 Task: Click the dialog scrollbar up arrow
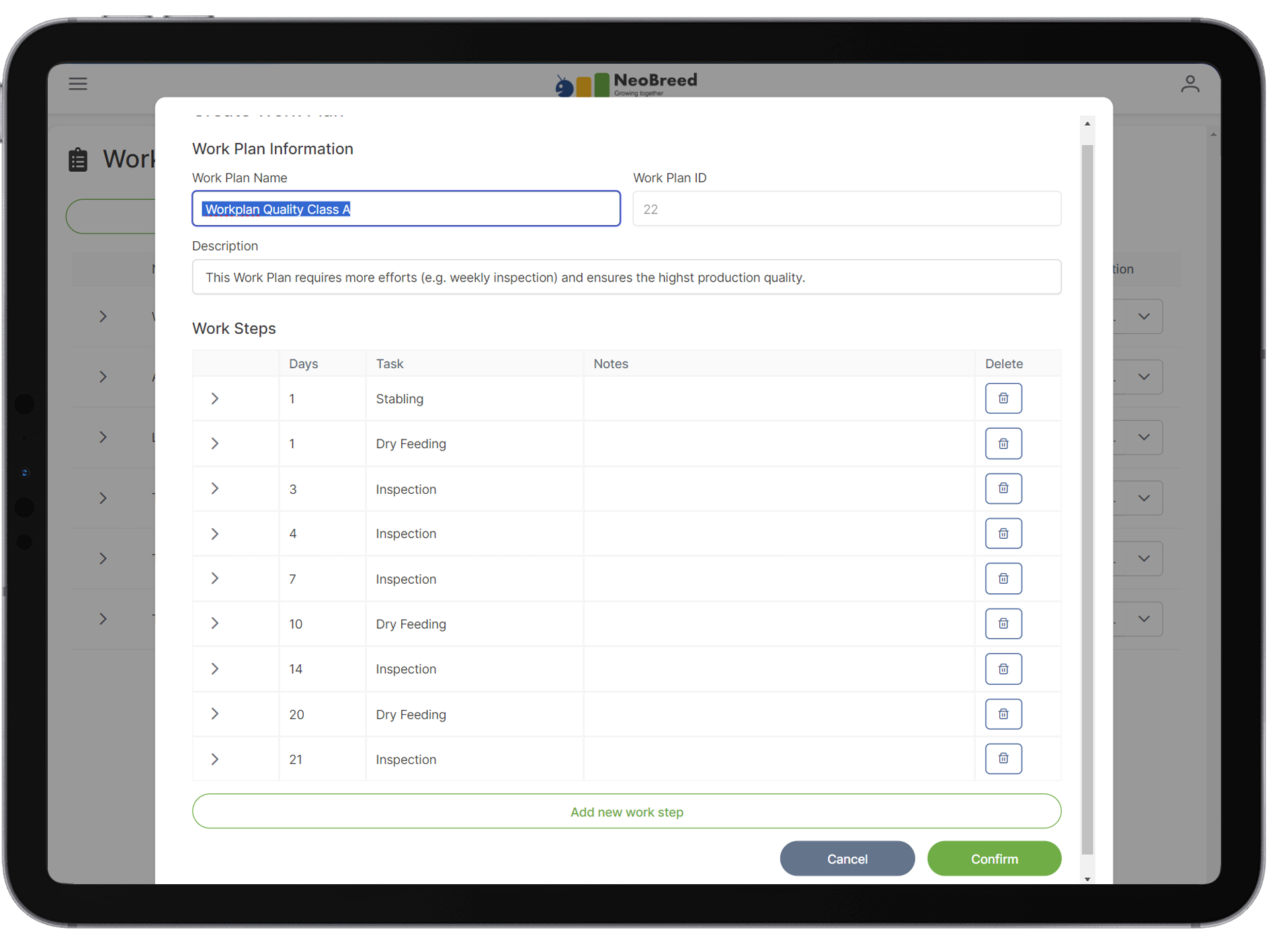pos(1087,124)
